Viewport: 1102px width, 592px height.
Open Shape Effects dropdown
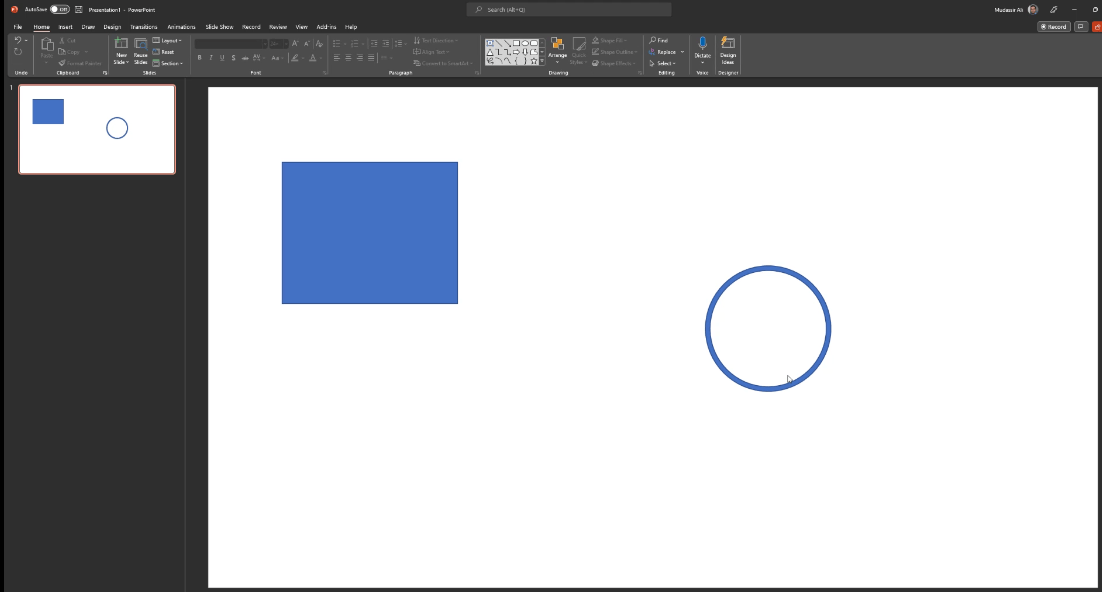click(614, 63)
